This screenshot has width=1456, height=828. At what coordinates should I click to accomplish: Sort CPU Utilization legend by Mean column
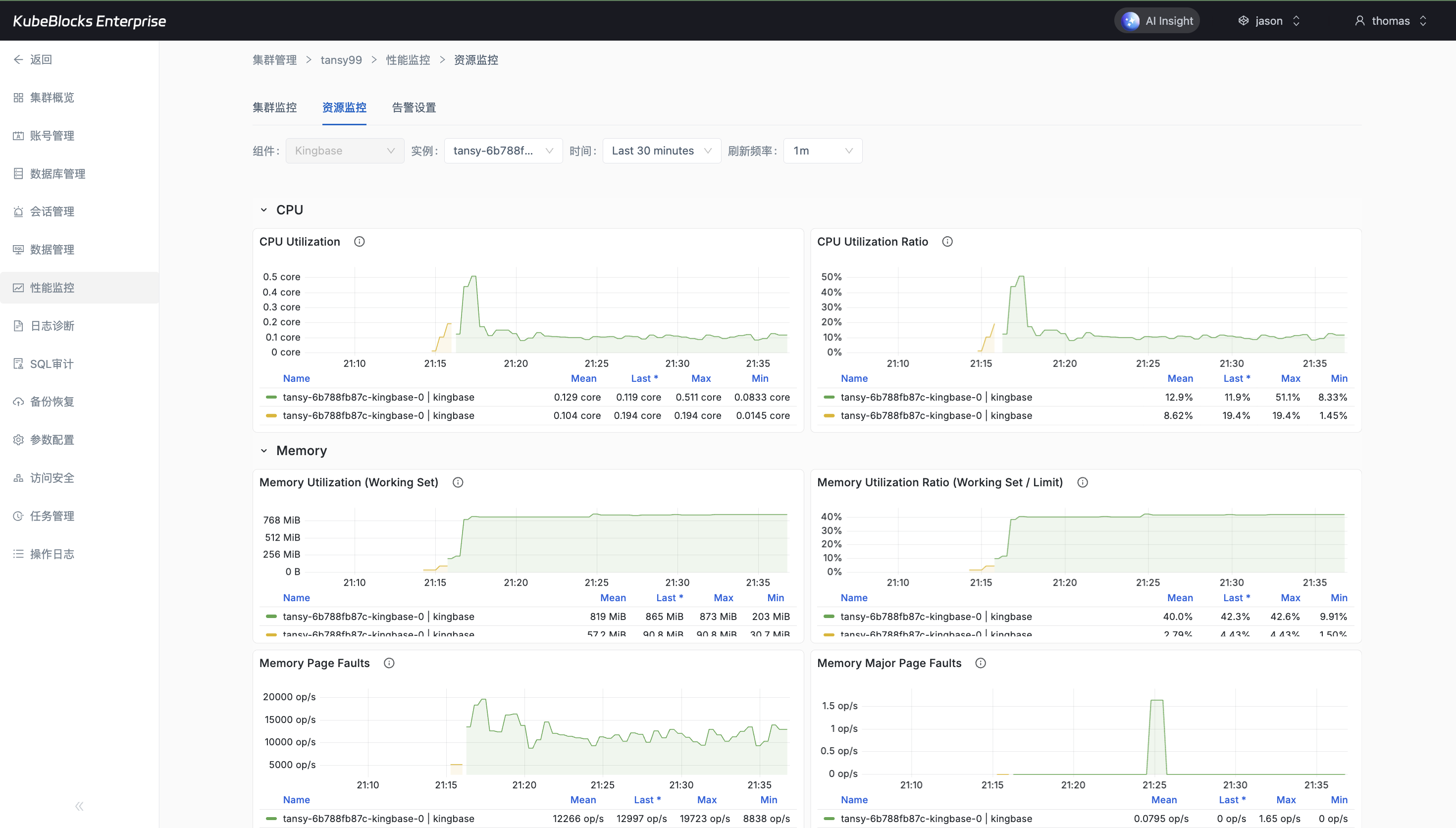583,378
